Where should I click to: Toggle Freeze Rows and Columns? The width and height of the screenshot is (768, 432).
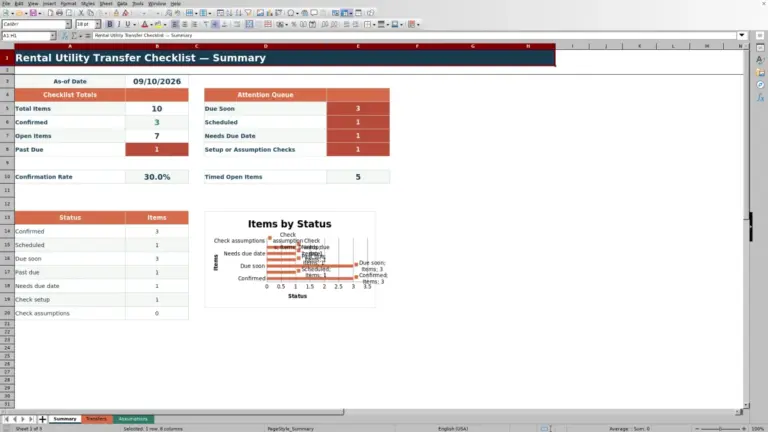pos(344,13)
